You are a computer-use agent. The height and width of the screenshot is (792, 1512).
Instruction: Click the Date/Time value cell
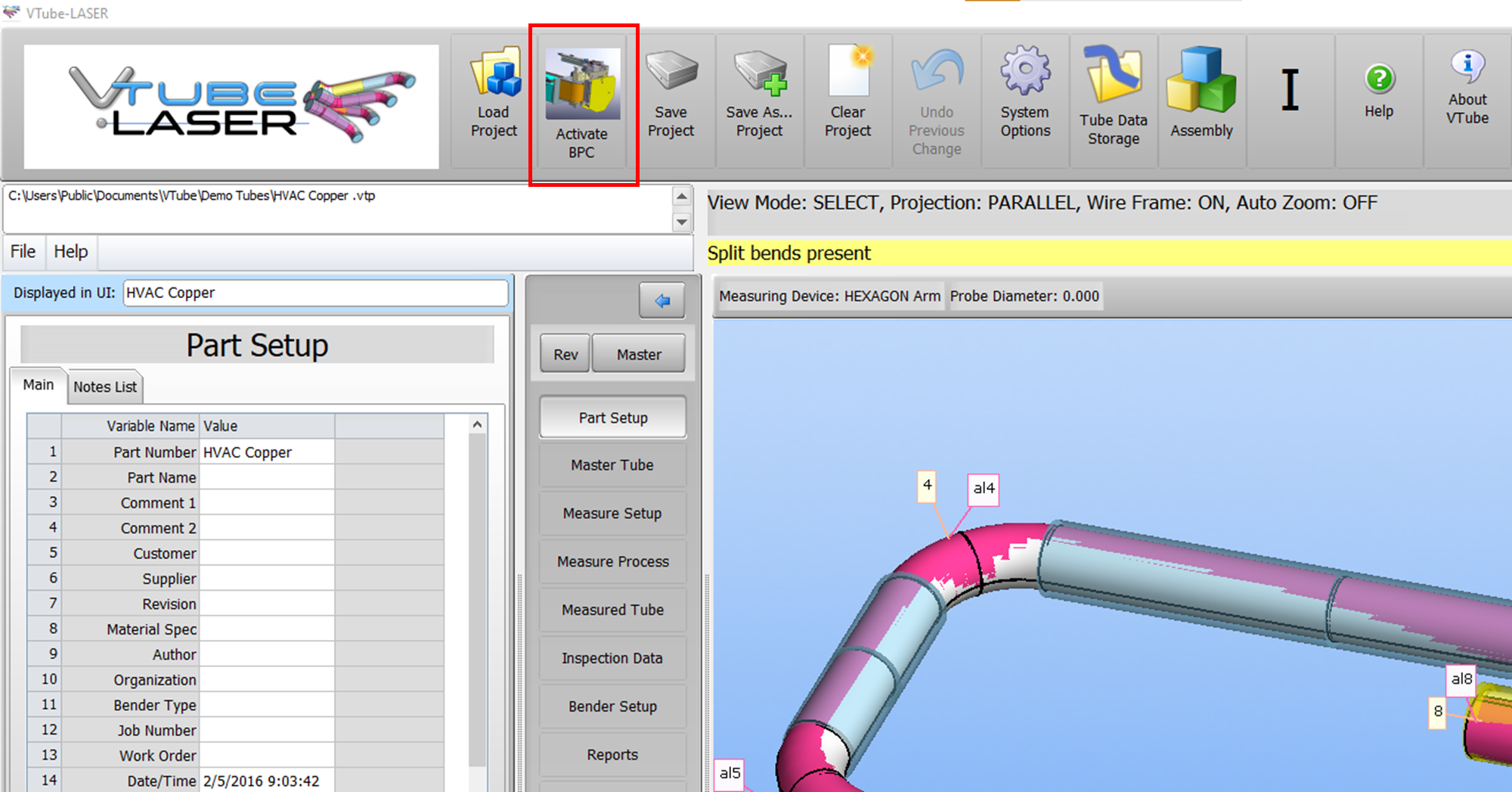(x=267, y=781)
